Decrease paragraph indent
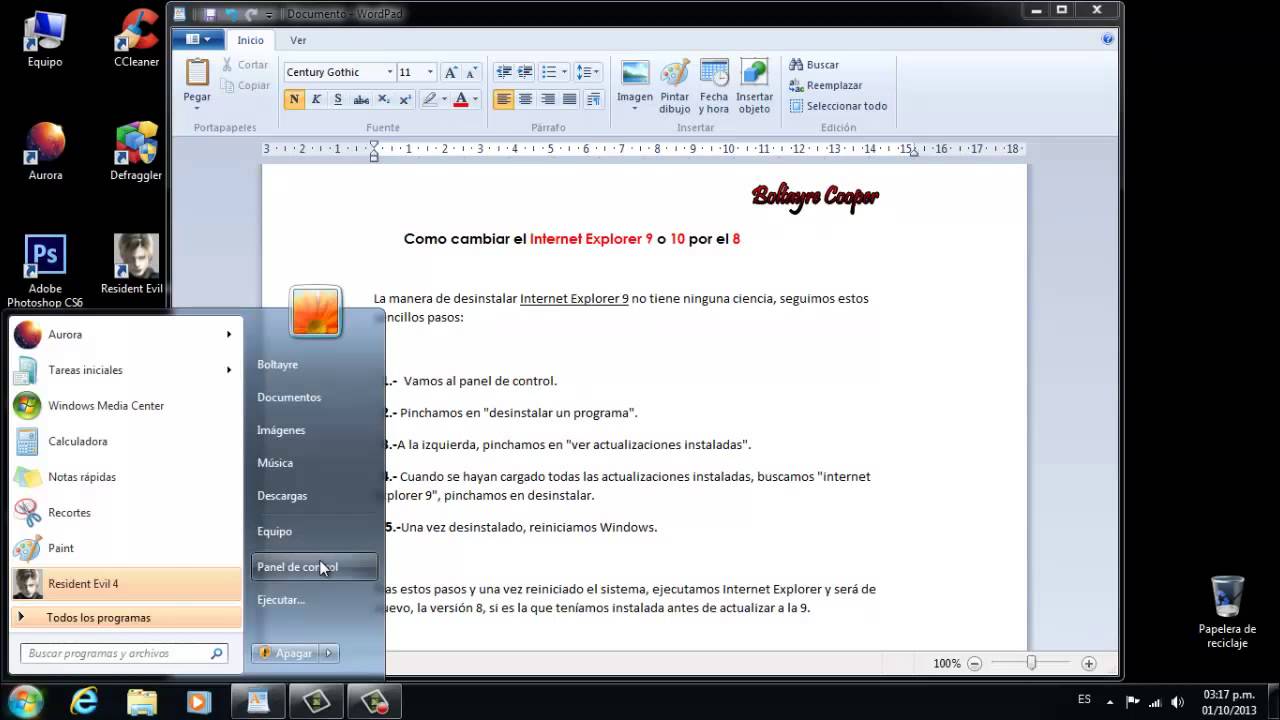This screenshot has width=1280, height=720. (504, 72)
